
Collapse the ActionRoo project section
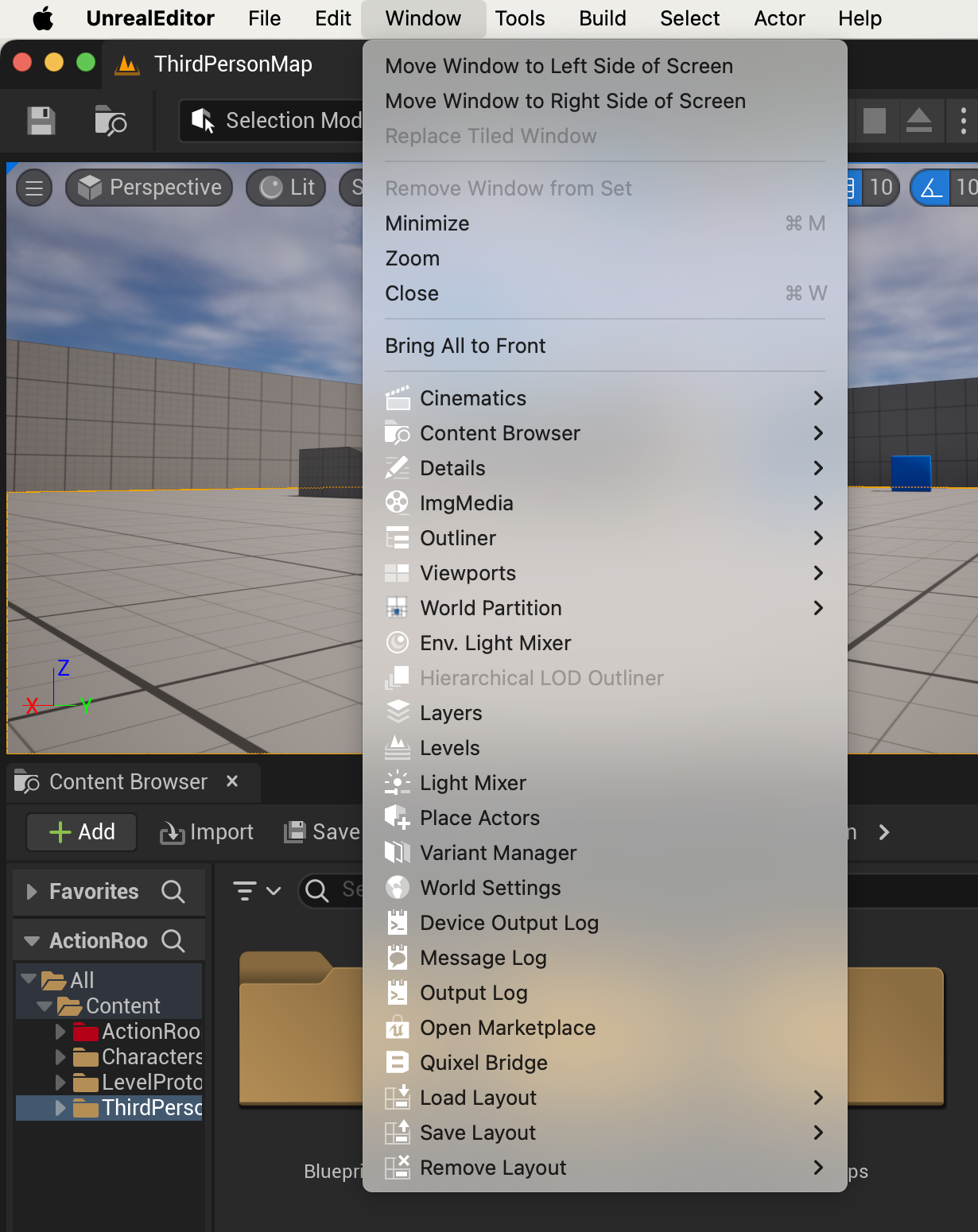32,941
